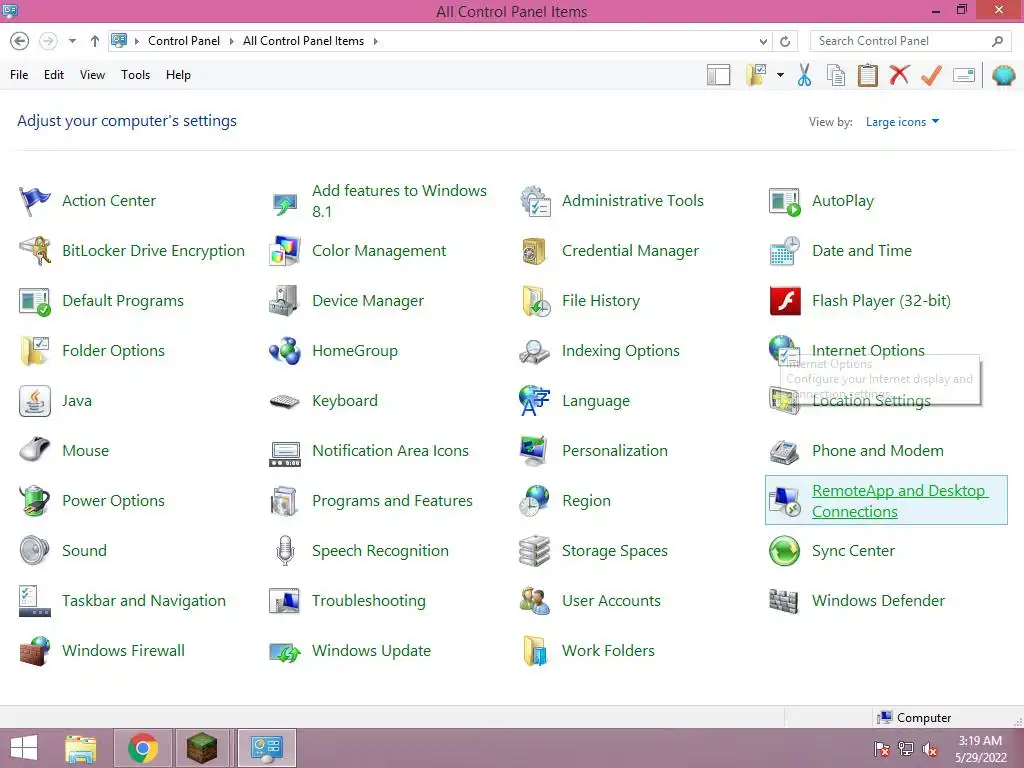Go back with the Back arrow button
This screenshot has width=1024, height=768.
click(x=20, y=41)
